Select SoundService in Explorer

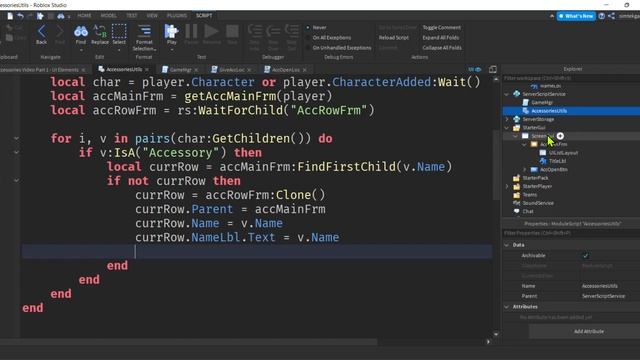tap(538, 203)
